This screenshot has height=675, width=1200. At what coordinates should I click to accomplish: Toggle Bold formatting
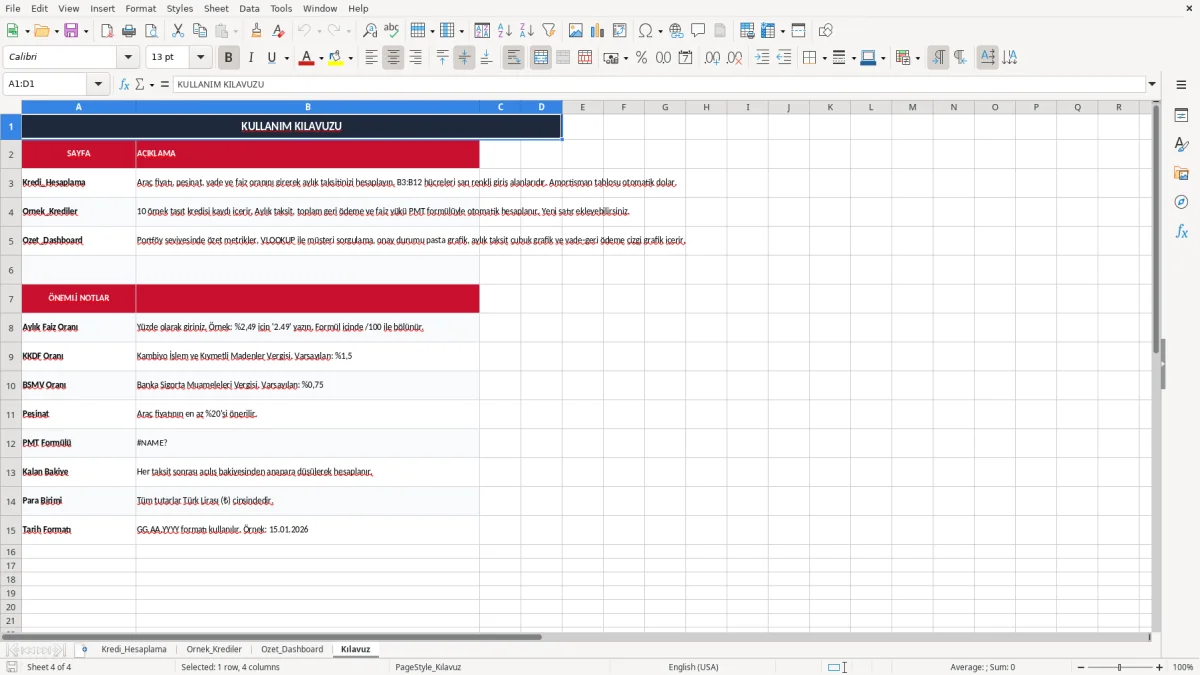coord(228,58)
